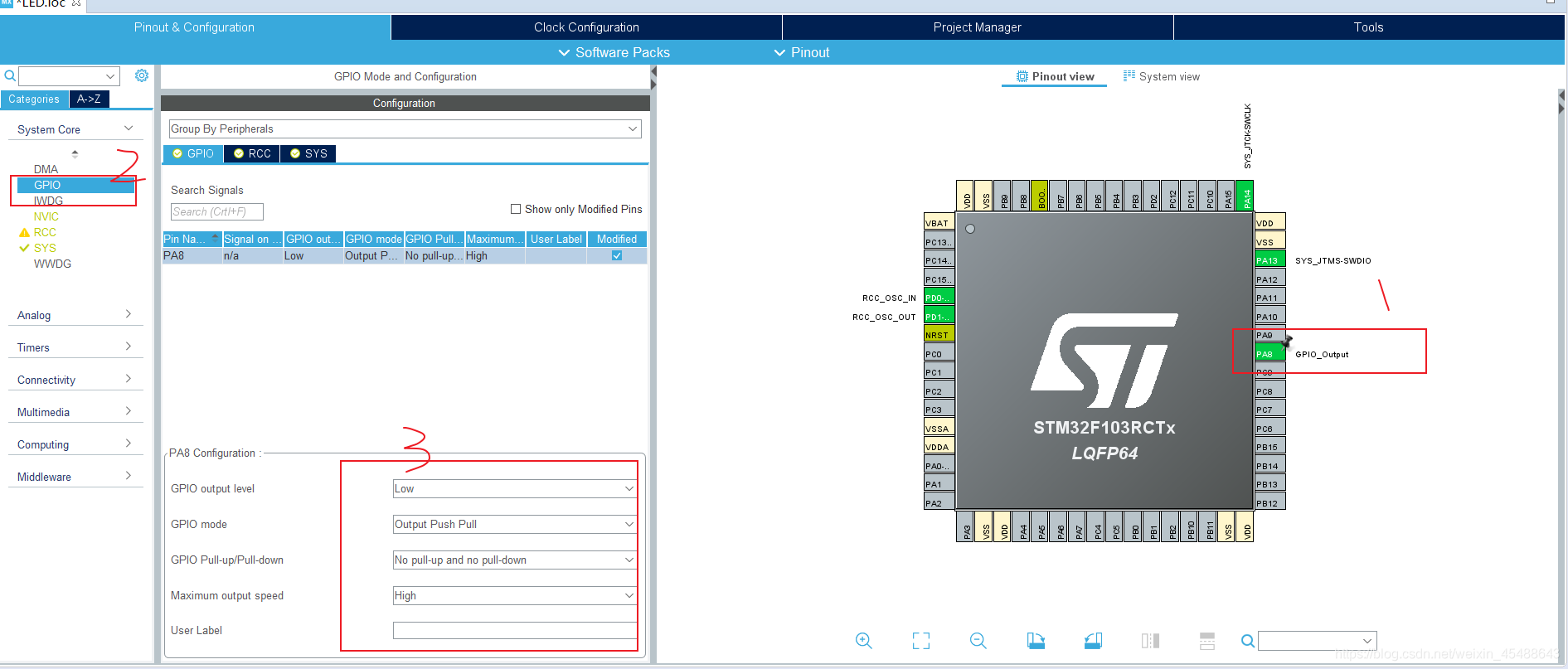Fit the chip to the view

coord(921,641)
